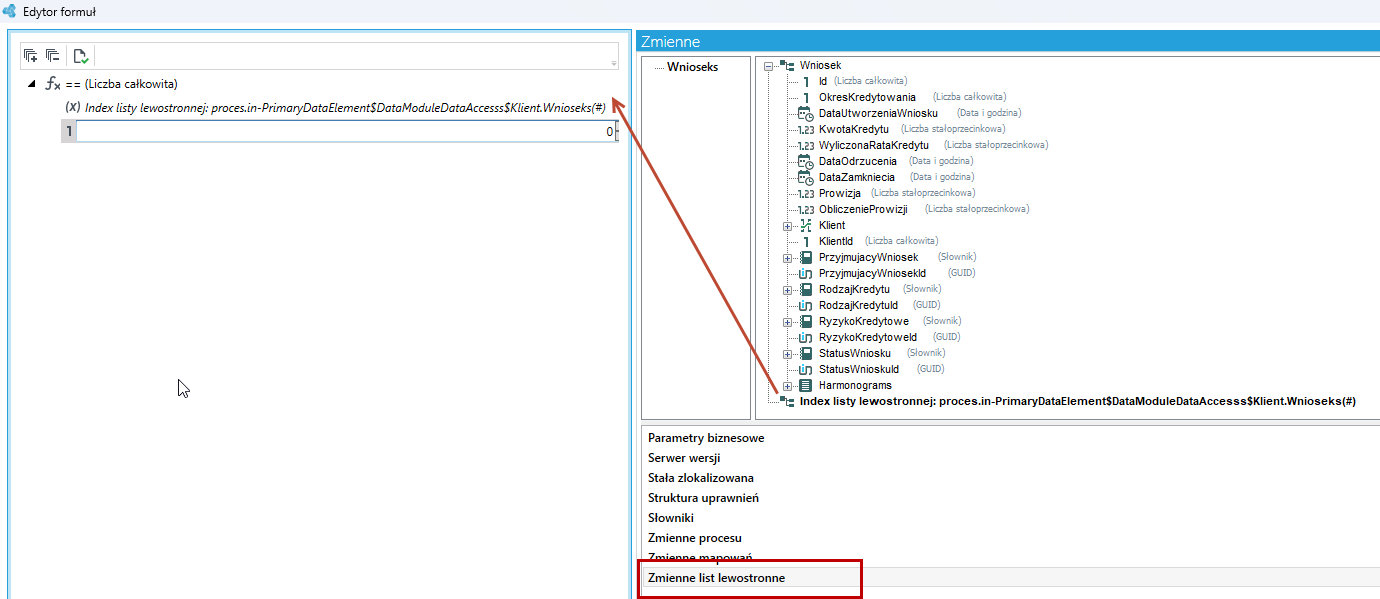This screenshot has height=599, width=1380.
Task: Select Wnioseks in the left list
Action: (692, 67)
